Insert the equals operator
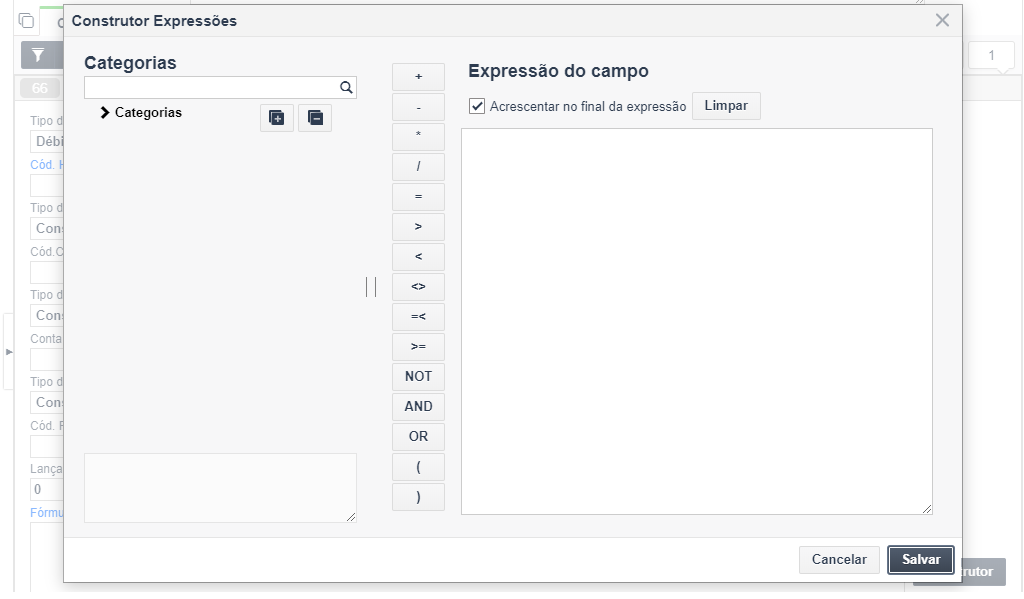The width and height of the screenshot is (1024, 599). [419, 197]
